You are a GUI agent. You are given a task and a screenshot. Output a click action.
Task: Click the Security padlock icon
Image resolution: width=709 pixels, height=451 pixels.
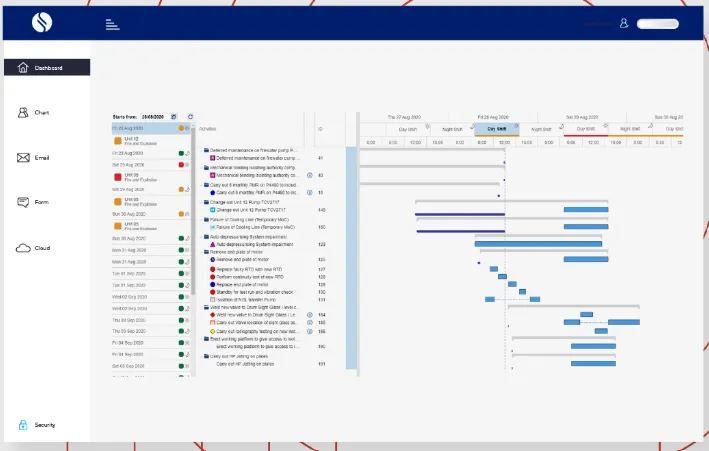pyautogui.click(x=23, y=425)
